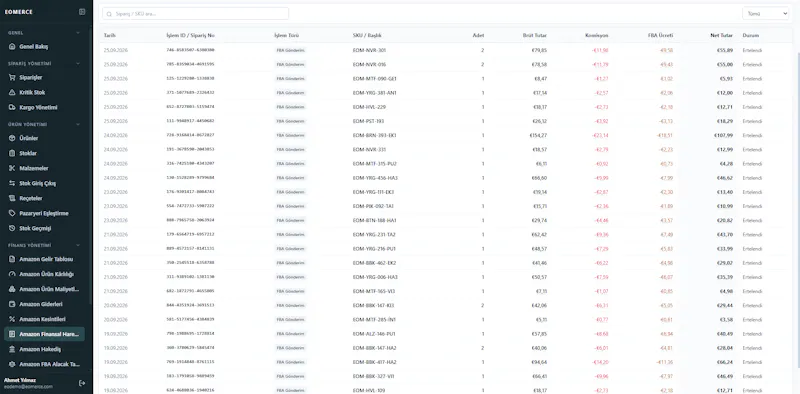Open the Malzemeler tools icon
The height and width of the screenshot is (394, 800).
[x=12, y=168]
